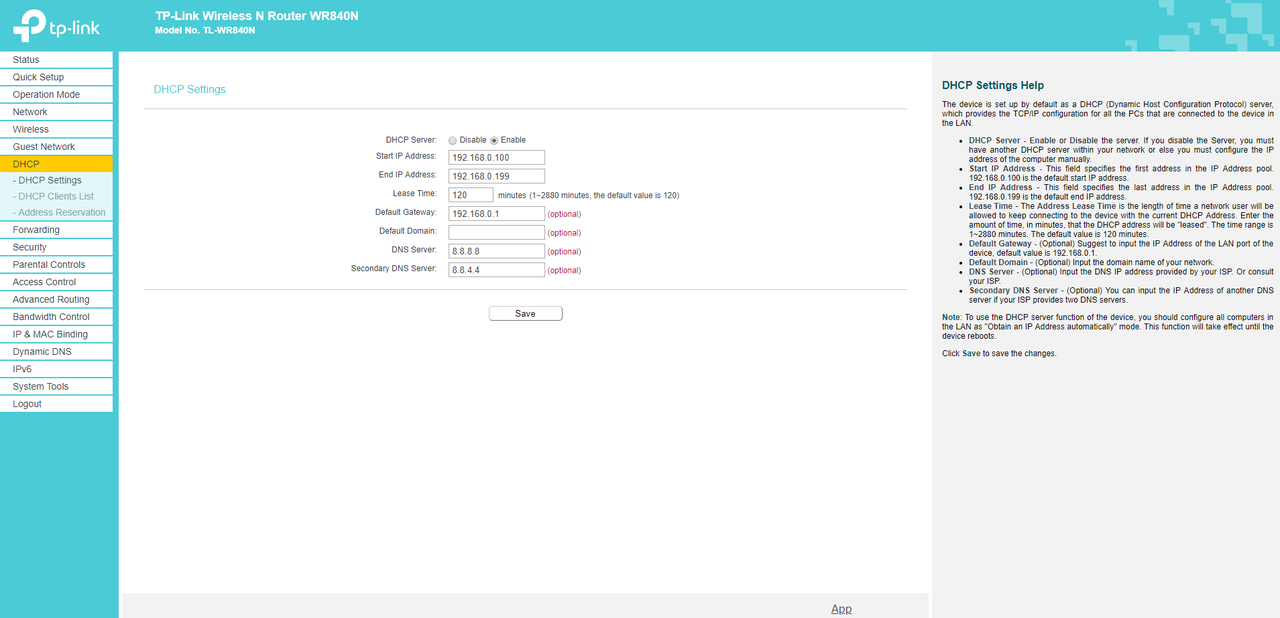
Task: Click the Default Gateway input field
Action: 496,214
